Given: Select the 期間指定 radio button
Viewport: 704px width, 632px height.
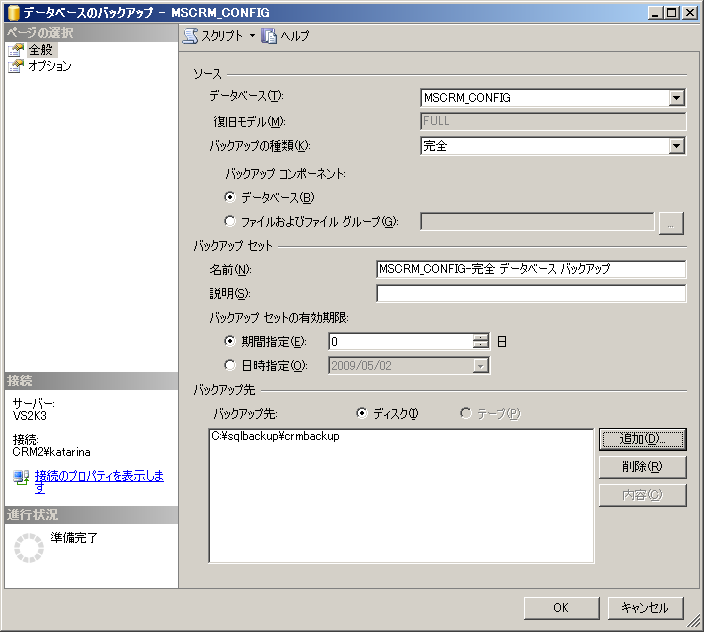Looking at the screenshot, I should (230, 341).
